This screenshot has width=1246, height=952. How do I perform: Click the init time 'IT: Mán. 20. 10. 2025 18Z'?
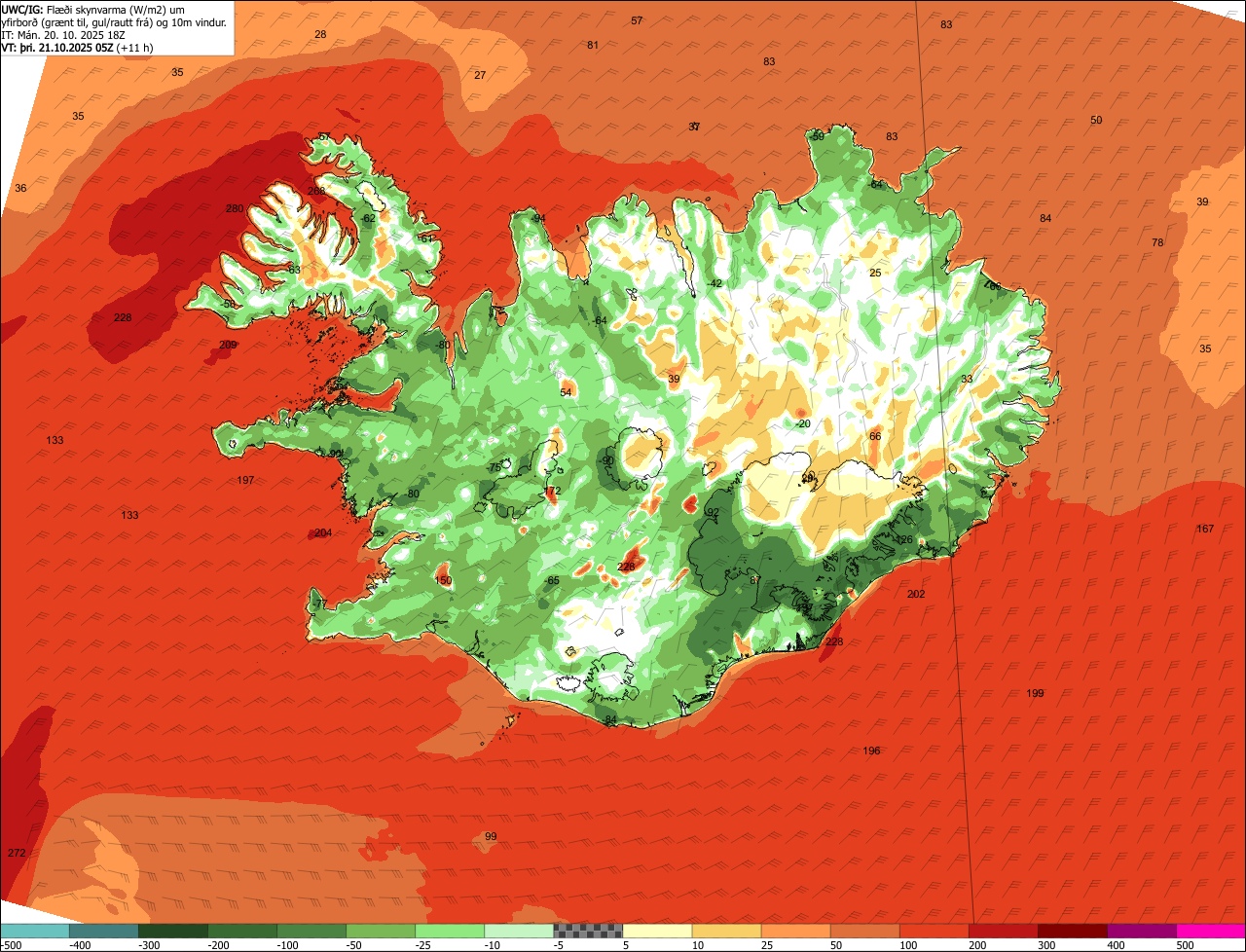(65, 34)
